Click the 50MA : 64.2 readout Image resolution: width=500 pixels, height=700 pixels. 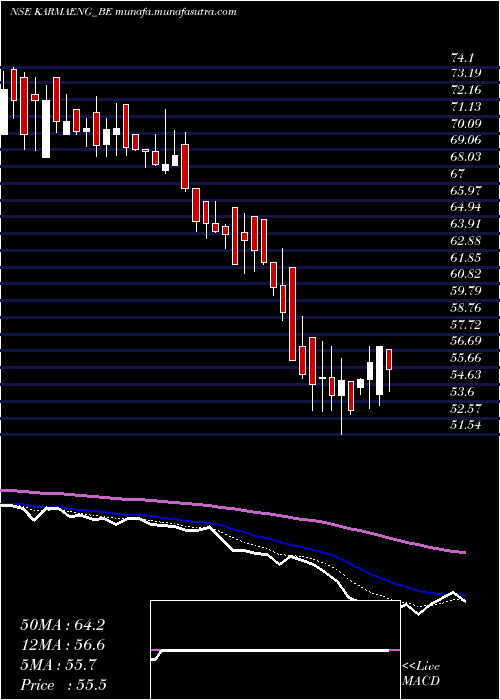point(63,625)
